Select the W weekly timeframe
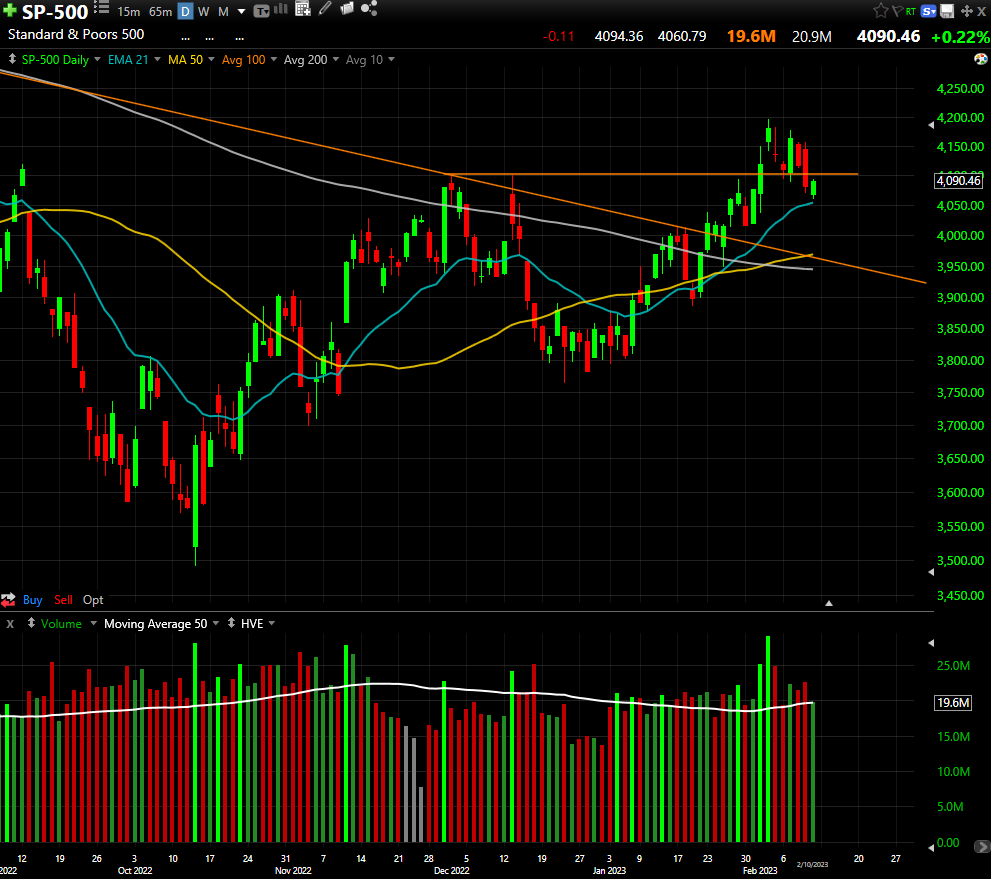This screenshot has height=879, width=991. 204,11
